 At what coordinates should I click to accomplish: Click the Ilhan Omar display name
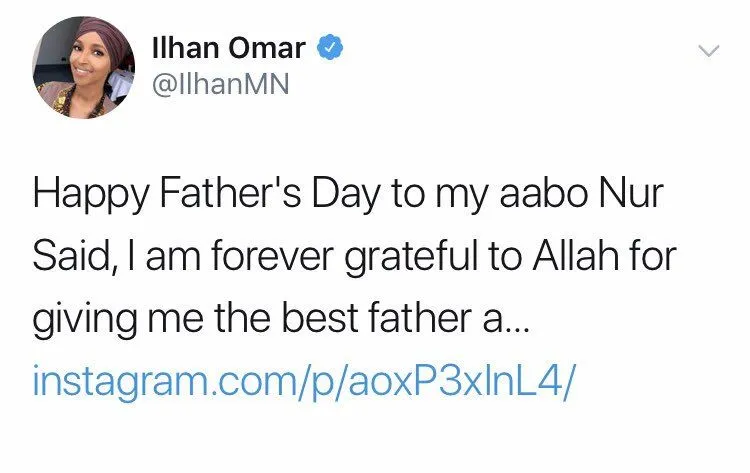pyautogui.click(x=230, y=47)
